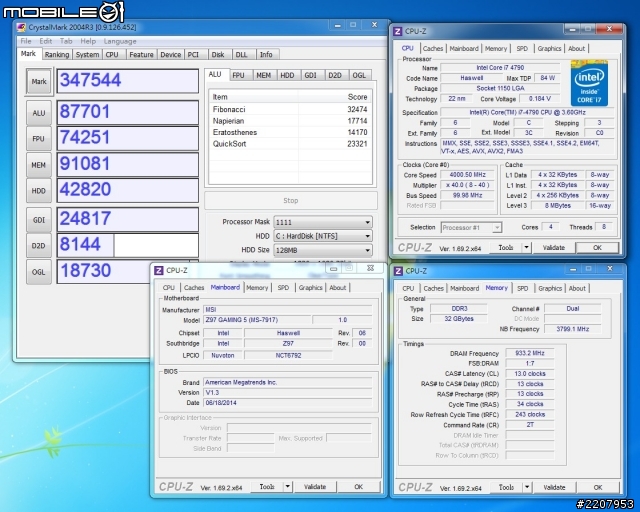Click the CPU-Z icon in the Mainboard window title
This screenshot has height=512, width=640.
[159, 270]
